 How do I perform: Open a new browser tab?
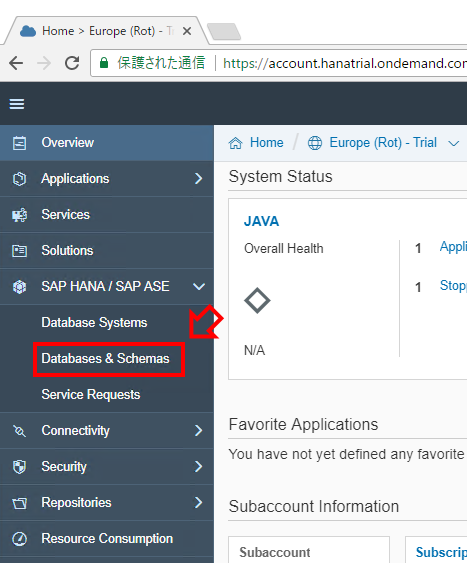[224, 32]
